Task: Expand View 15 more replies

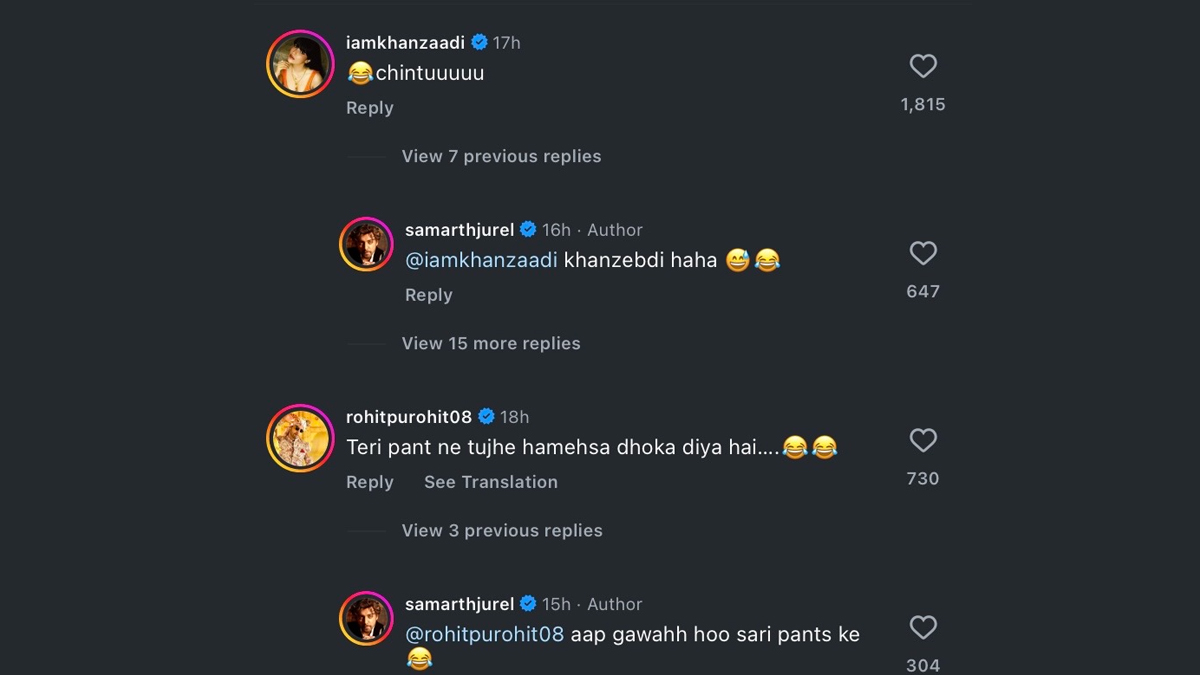Action: (491, 343)
